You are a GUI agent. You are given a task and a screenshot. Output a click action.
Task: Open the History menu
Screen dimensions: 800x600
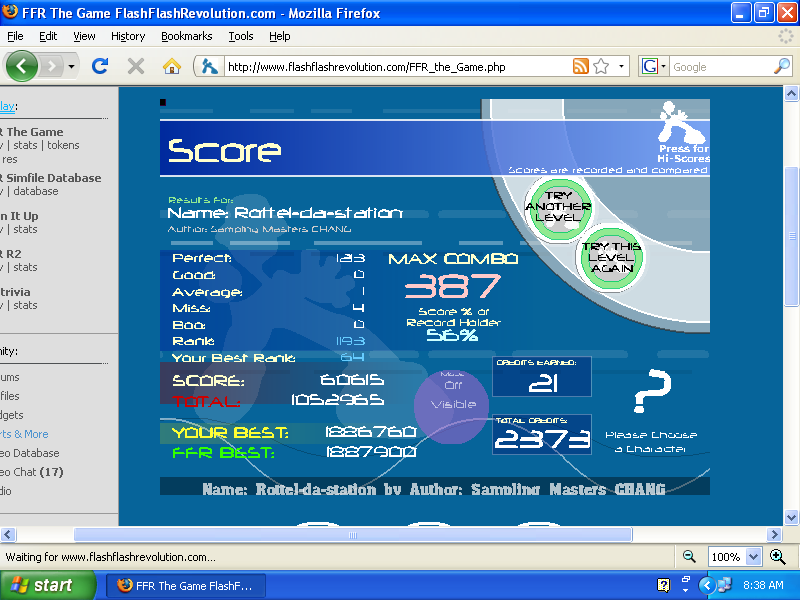click(128, 36)
